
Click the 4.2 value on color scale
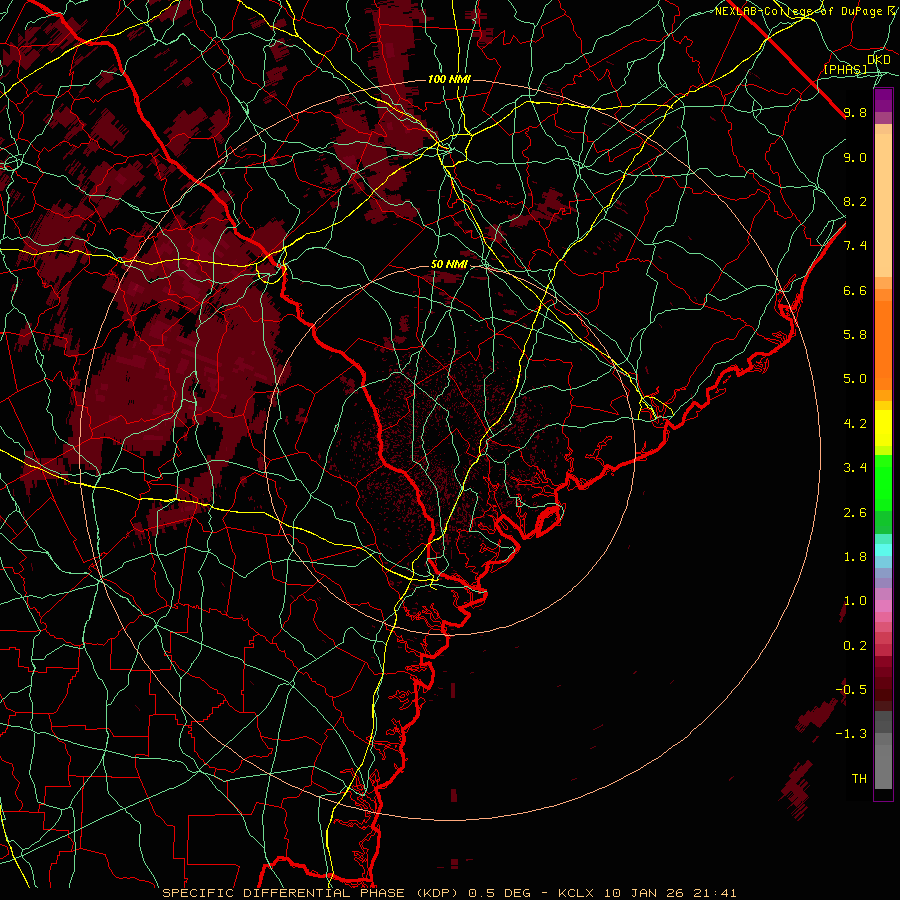click(x=855, y=424)
